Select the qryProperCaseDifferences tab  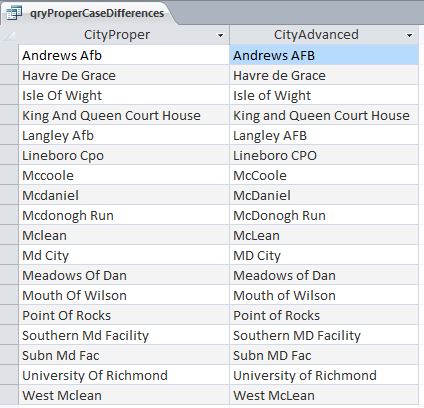tap(88, 13)
